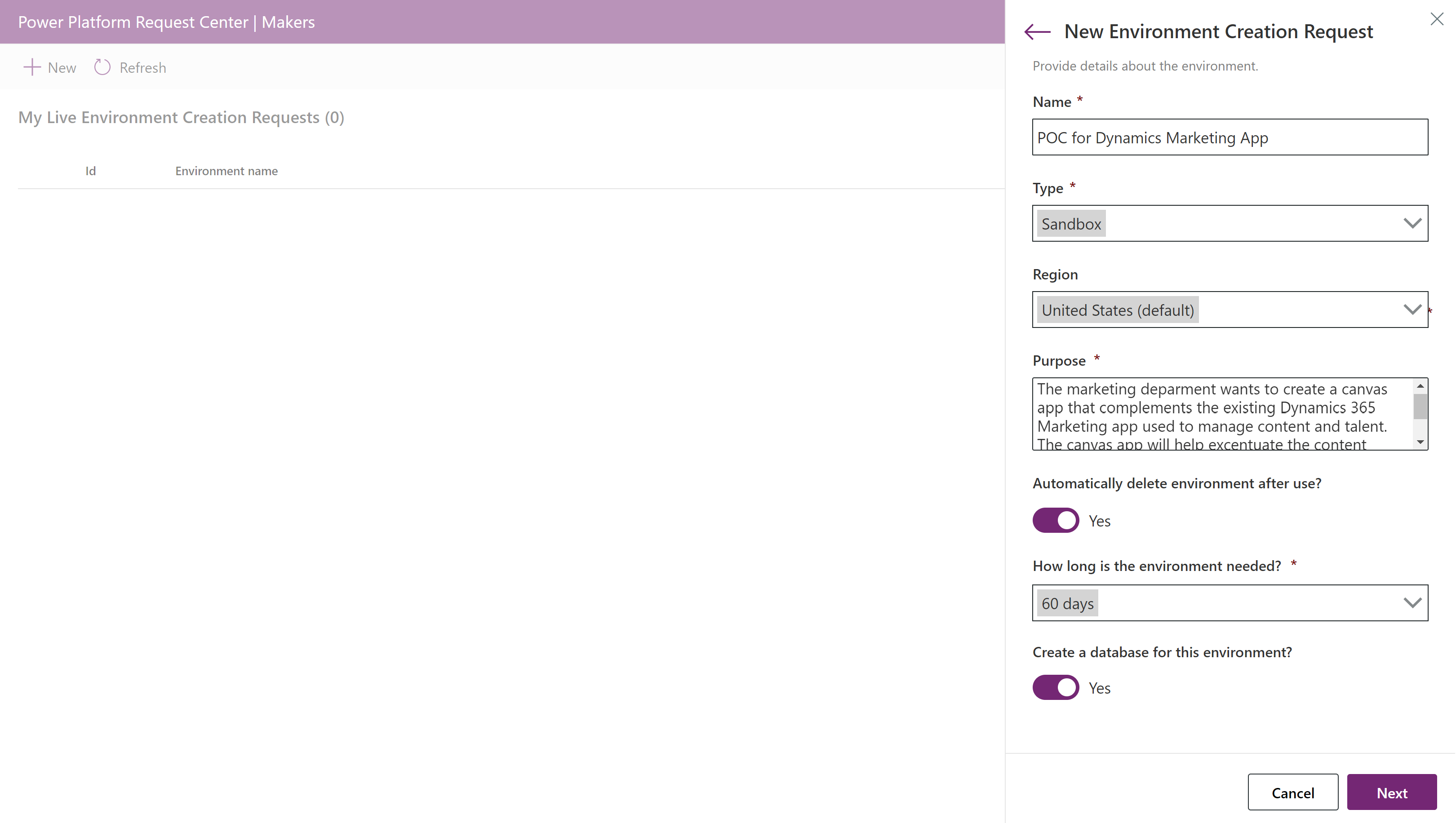
Task: Toggle automatically delete environment switch
Action: [1055, 520]
